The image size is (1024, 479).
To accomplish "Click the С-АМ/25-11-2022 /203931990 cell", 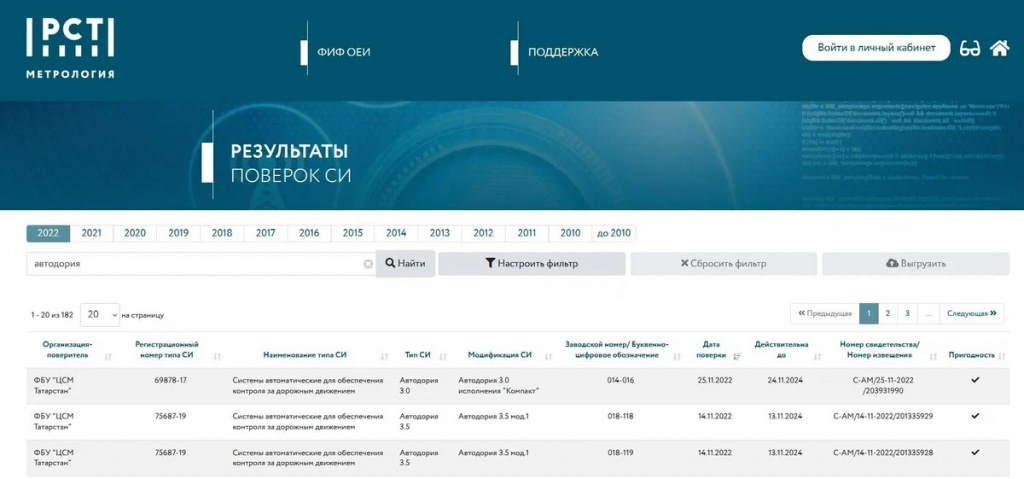I will (x=883, y=385).
